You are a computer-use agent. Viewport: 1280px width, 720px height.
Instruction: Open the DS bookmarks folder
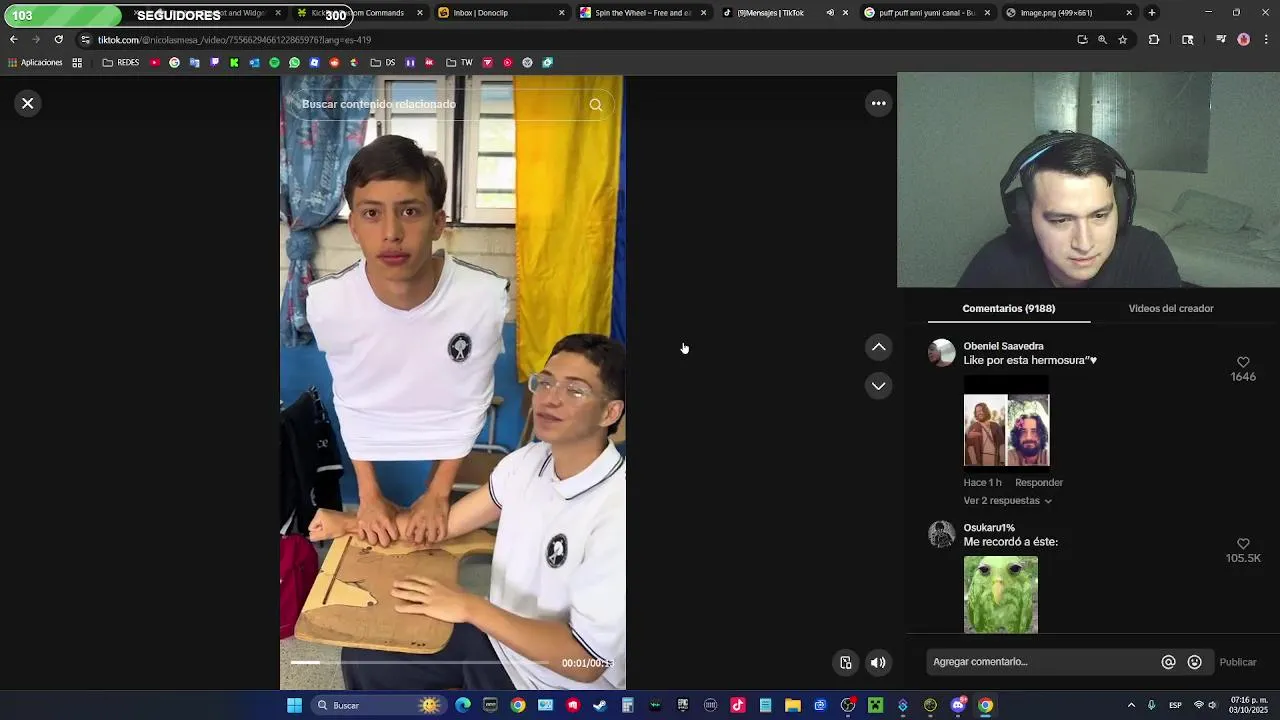(x=383, y=62)
